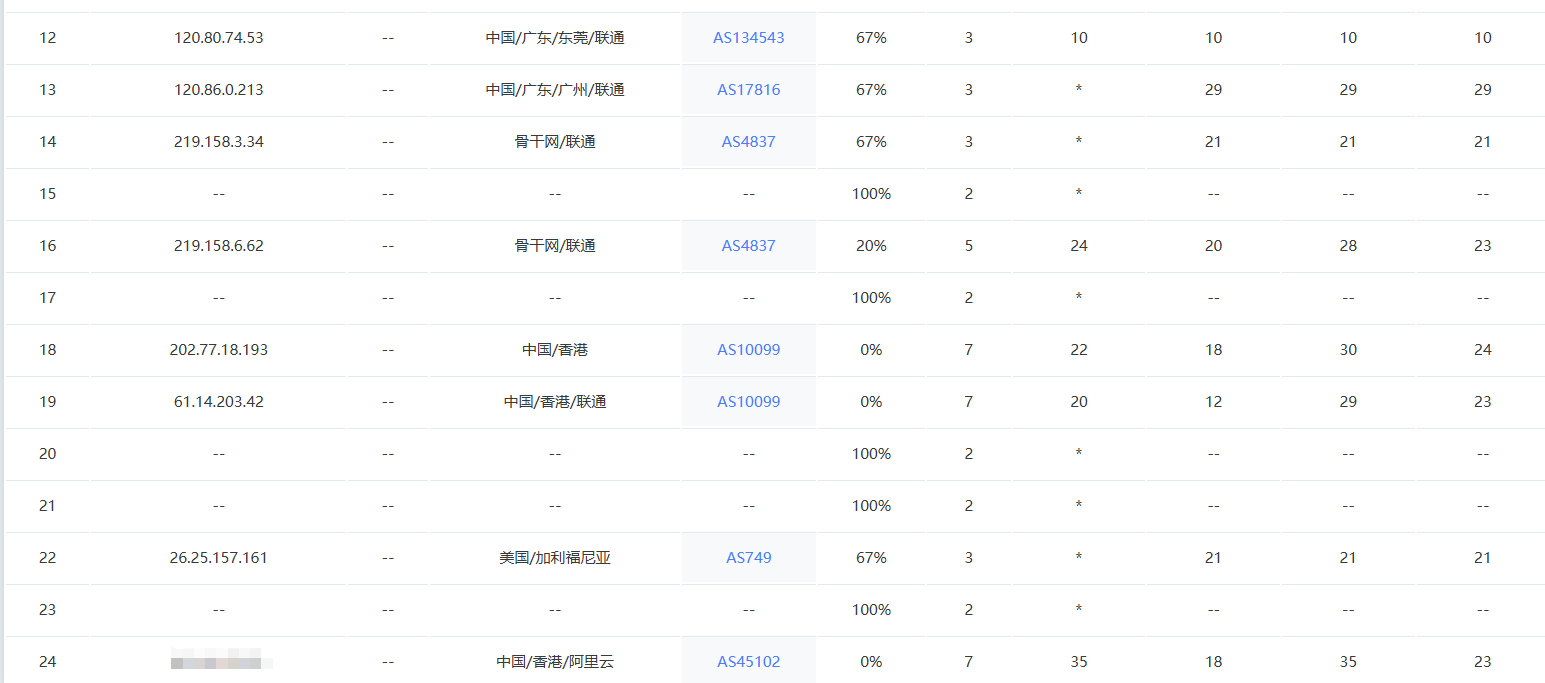This screenshot has height=683, width=1545.
Task: Click the blurred IP in hop 24
Action: tap(219, 662)
